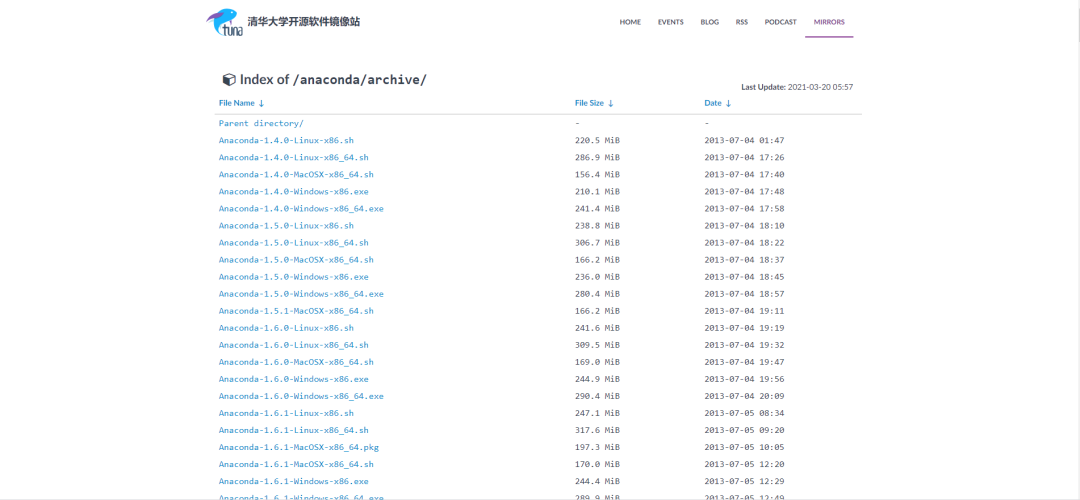The width and height of the screenshot is (1080, 500).
Task: Download Anaconda-1.5.0-Windows-x86.exe
Action: tap(293, 277)
